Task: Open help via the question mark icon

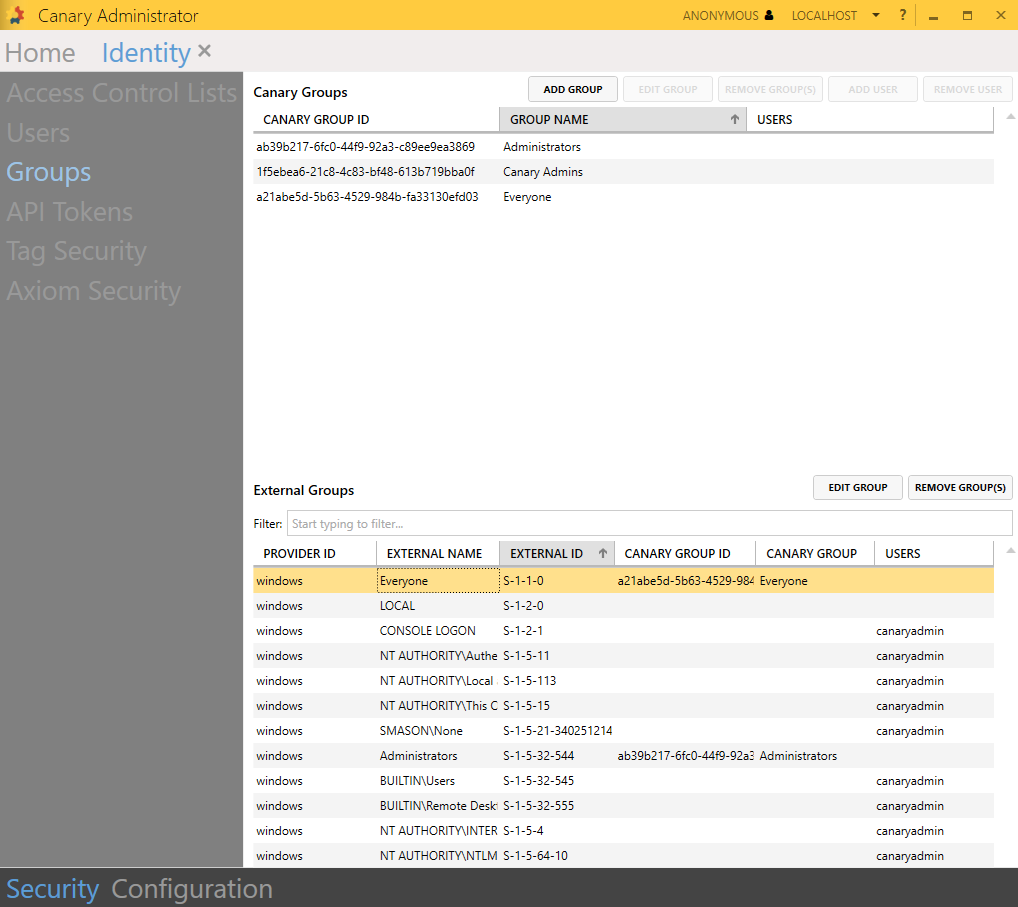Action: click(x=903, y=16)
